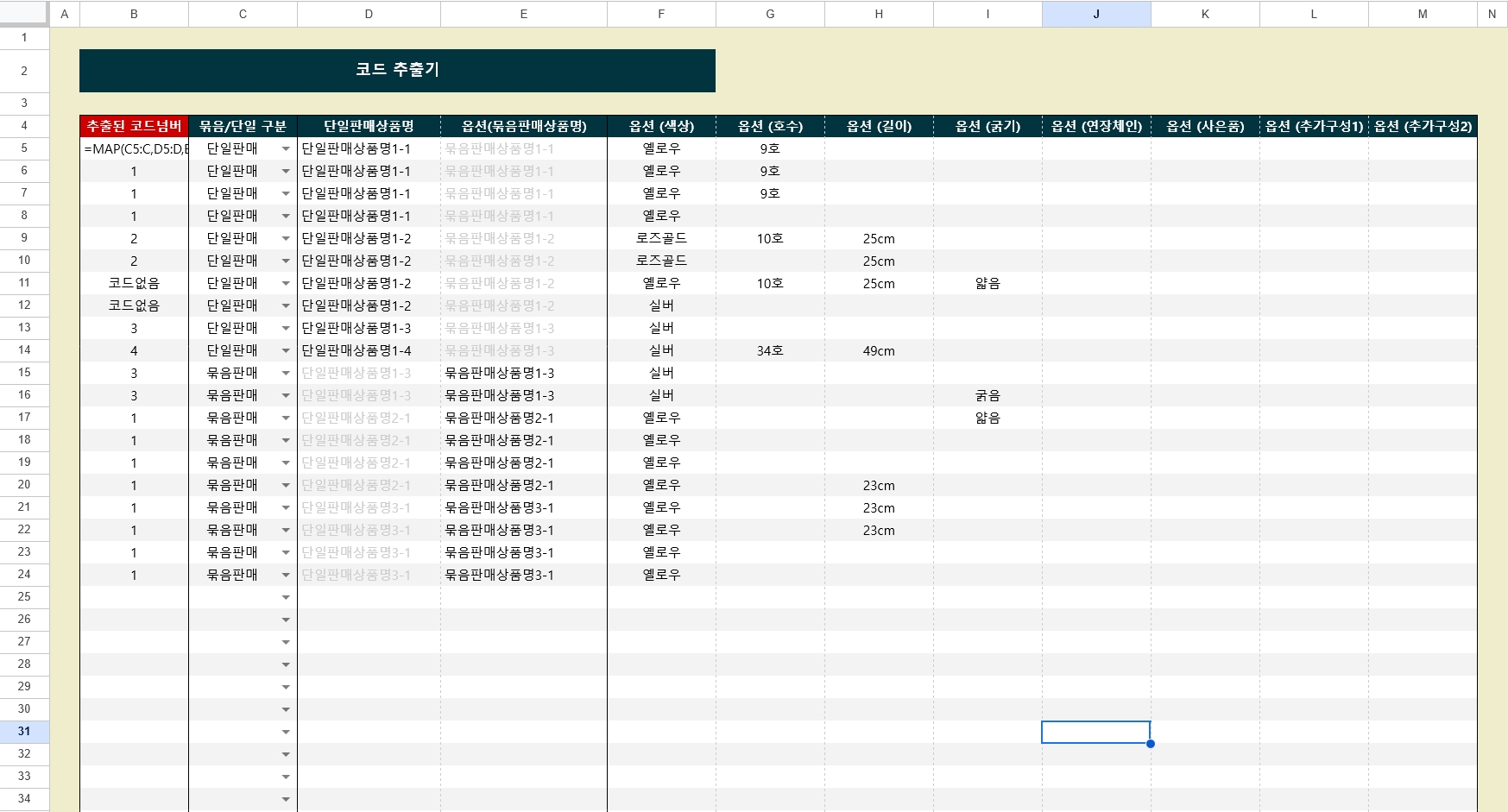Click the 코드 추출기 title banner
The width and height of the screenshot is (1508, 812).
(x=397, y=70)
